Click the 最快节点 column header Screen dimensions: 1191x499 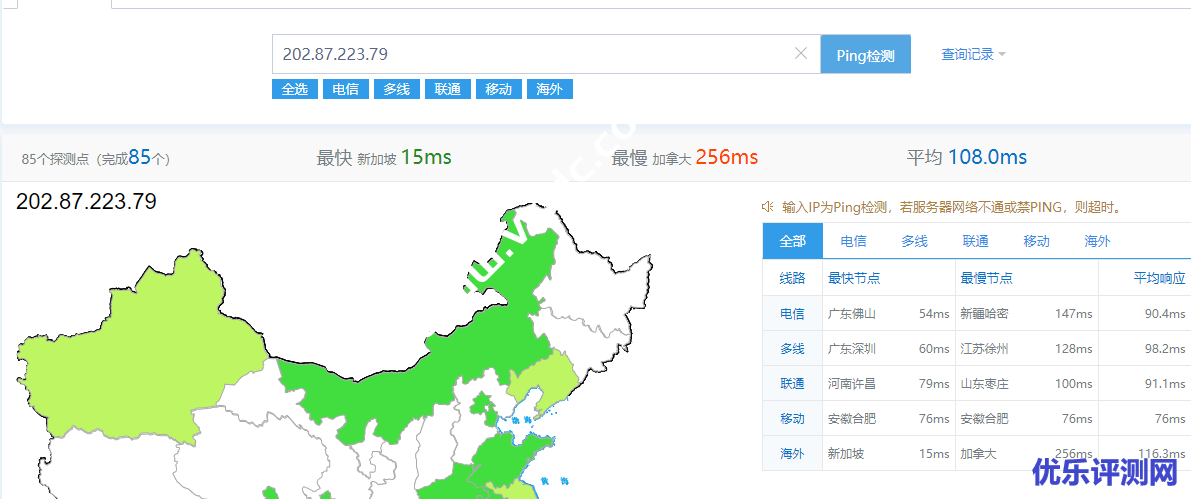coord(854,278)
